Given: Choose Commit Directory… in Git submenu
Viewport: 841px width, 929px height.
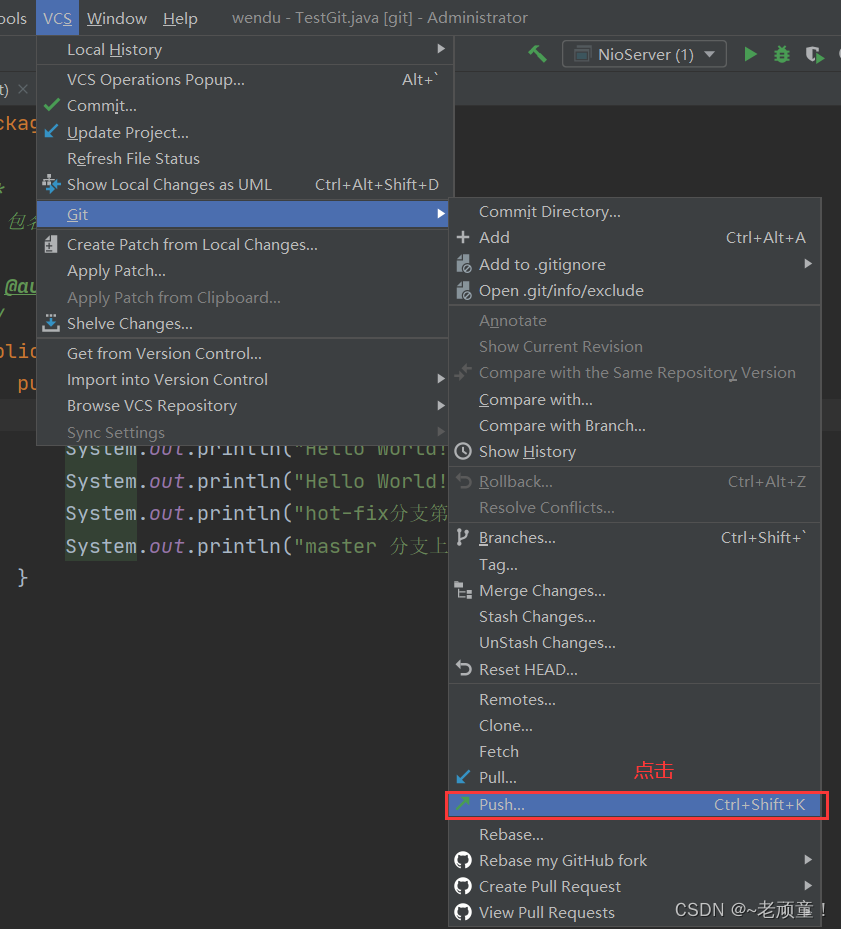Looking at the screenshot, I should [635, 212].
